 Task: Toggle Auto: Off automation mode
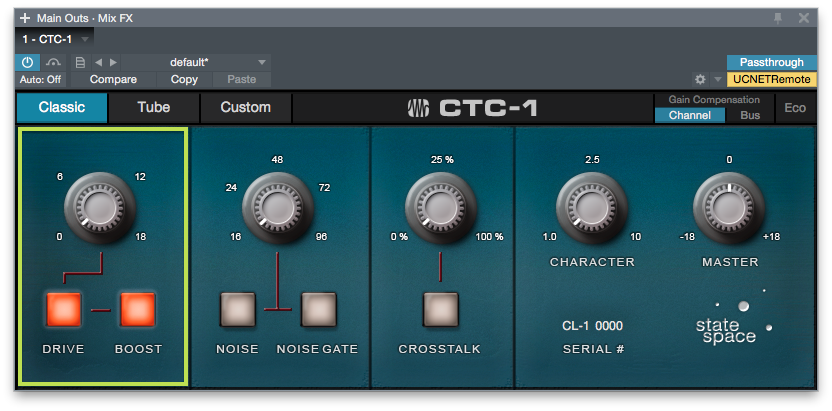pyautogui.click(x=40, y=80)
